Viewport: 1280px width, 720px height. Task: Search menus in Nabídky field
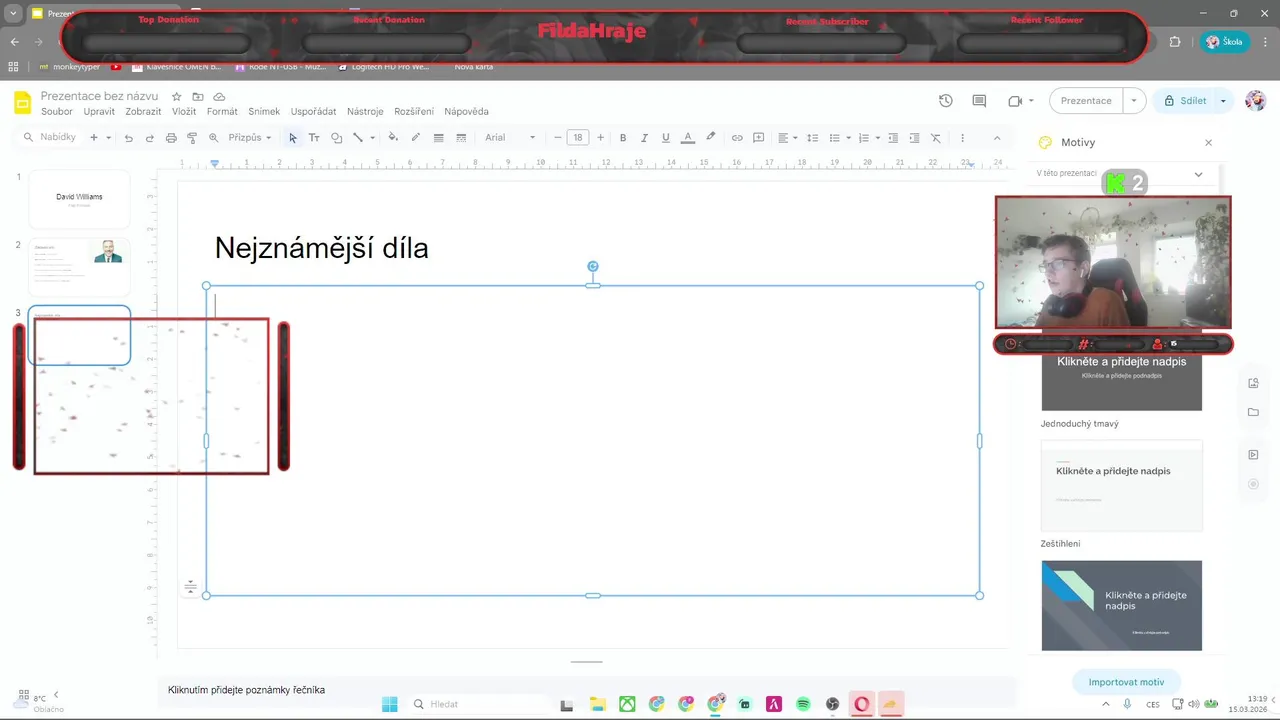coord(50,137)
